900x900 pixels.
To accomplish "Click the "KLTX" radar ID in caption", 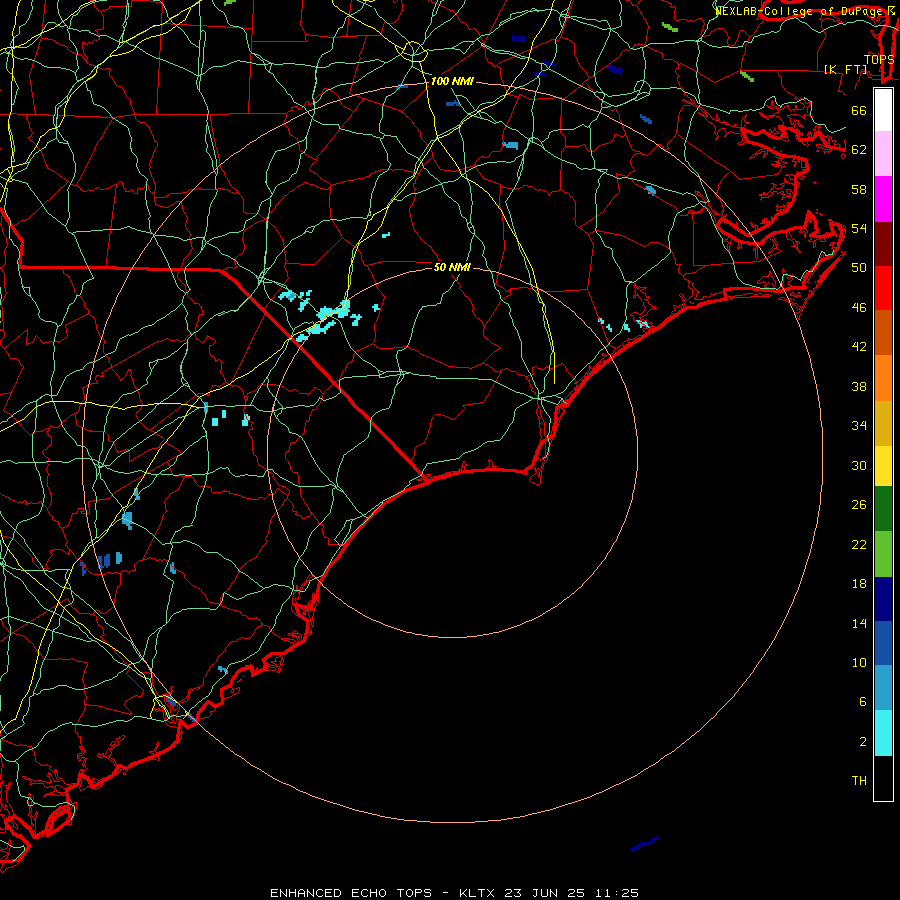I will [x=479, y=893].
